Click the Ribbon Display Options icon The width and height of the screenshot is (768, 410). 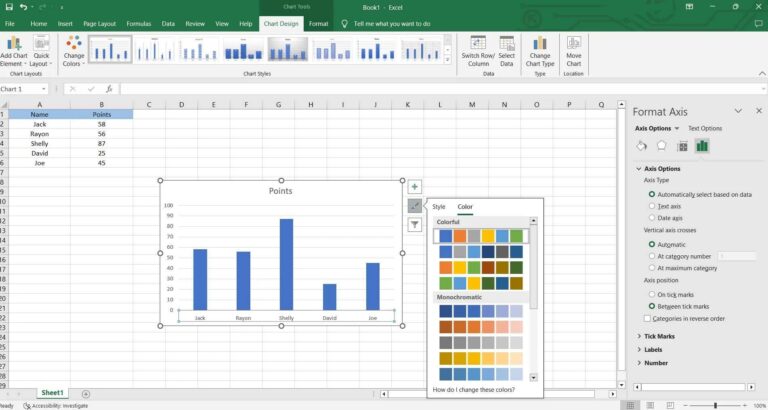[x=689, y=7]
